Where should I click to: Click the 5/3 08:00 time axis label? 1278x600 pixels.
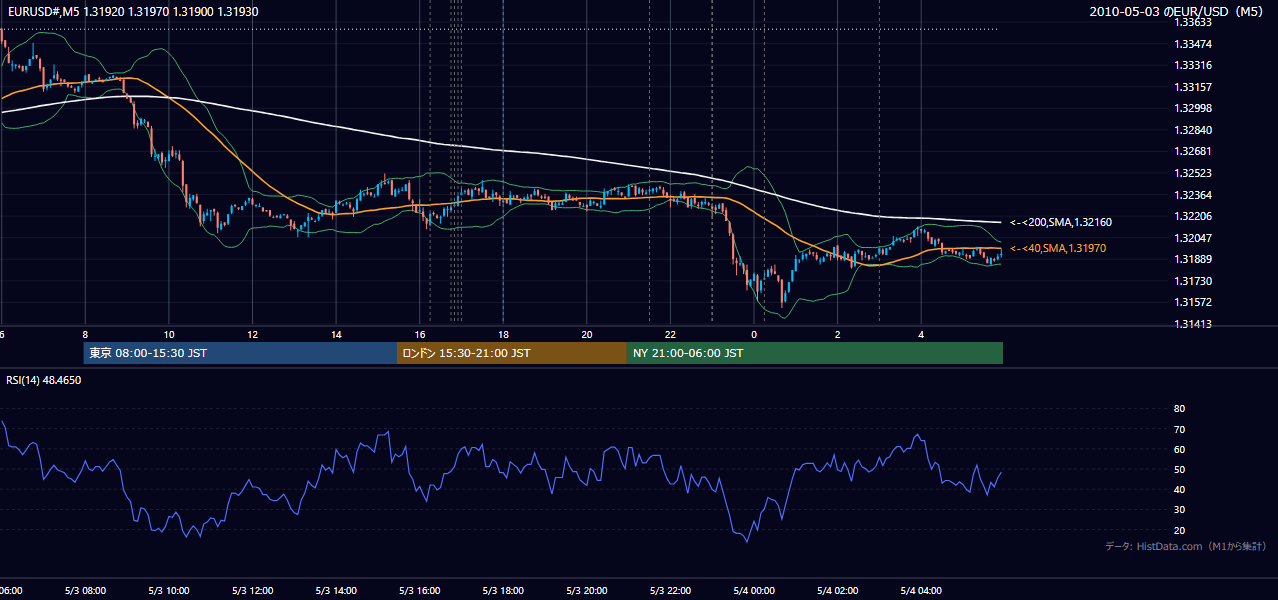coord(85,591)
